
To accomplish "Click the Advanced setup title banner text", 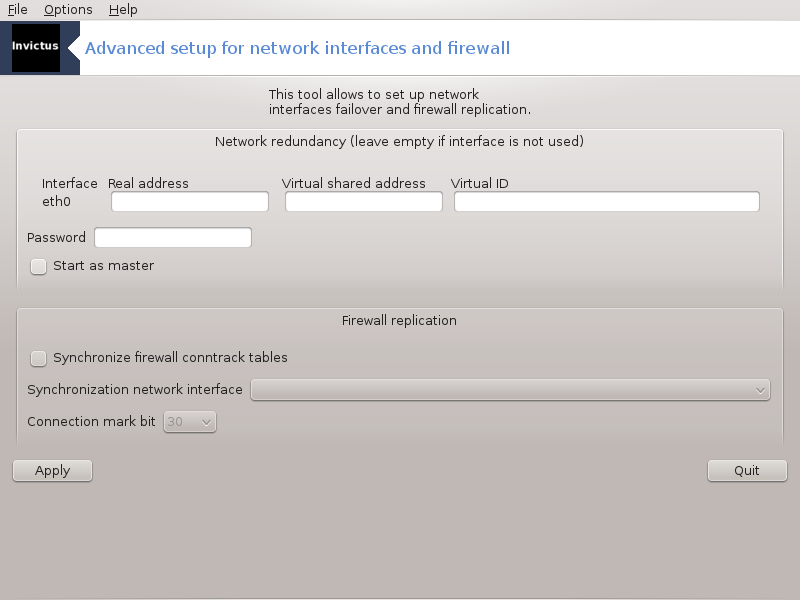I will 298,48.
